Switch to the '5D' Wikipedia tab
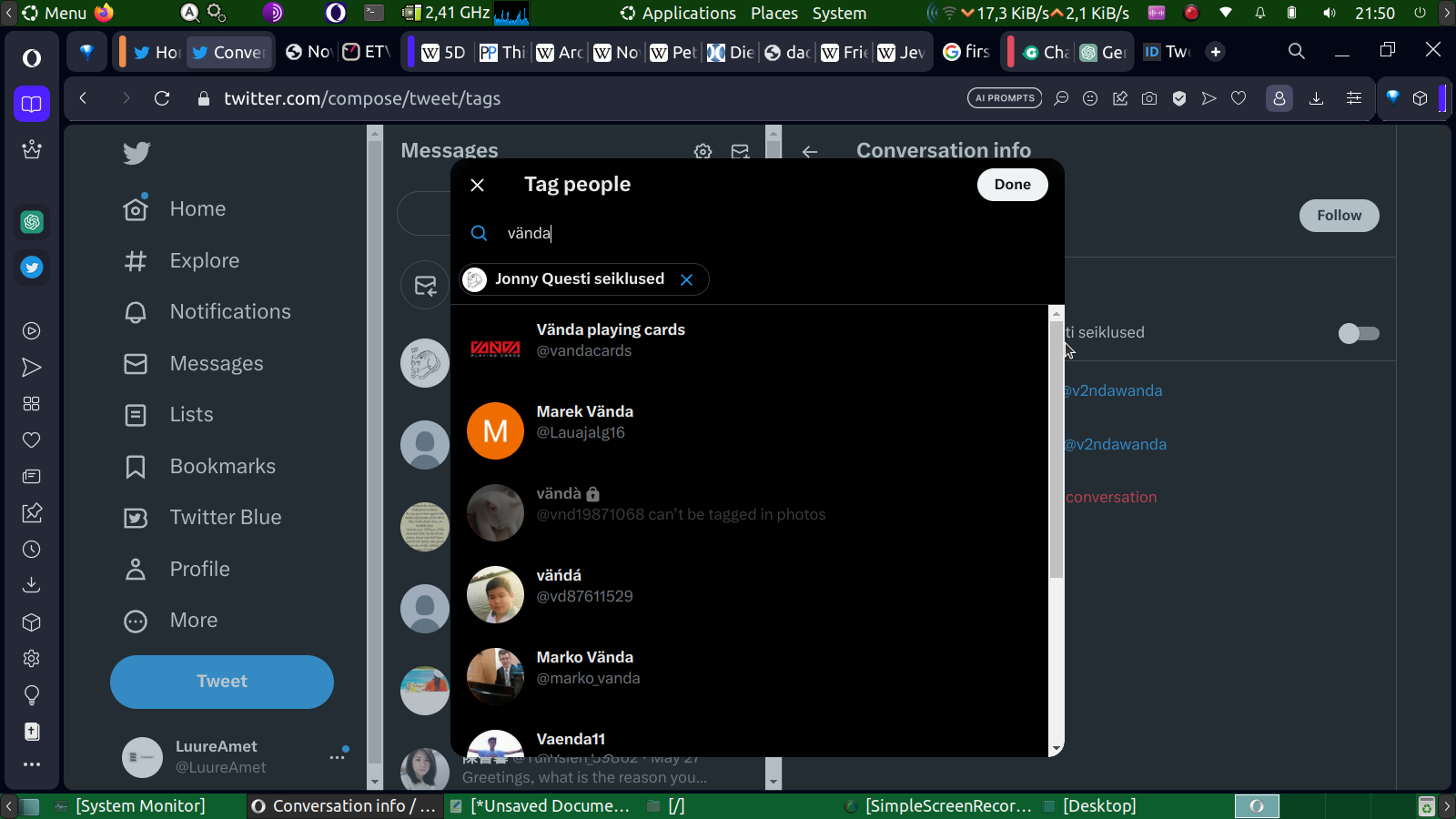 click(x=444, y=52)
